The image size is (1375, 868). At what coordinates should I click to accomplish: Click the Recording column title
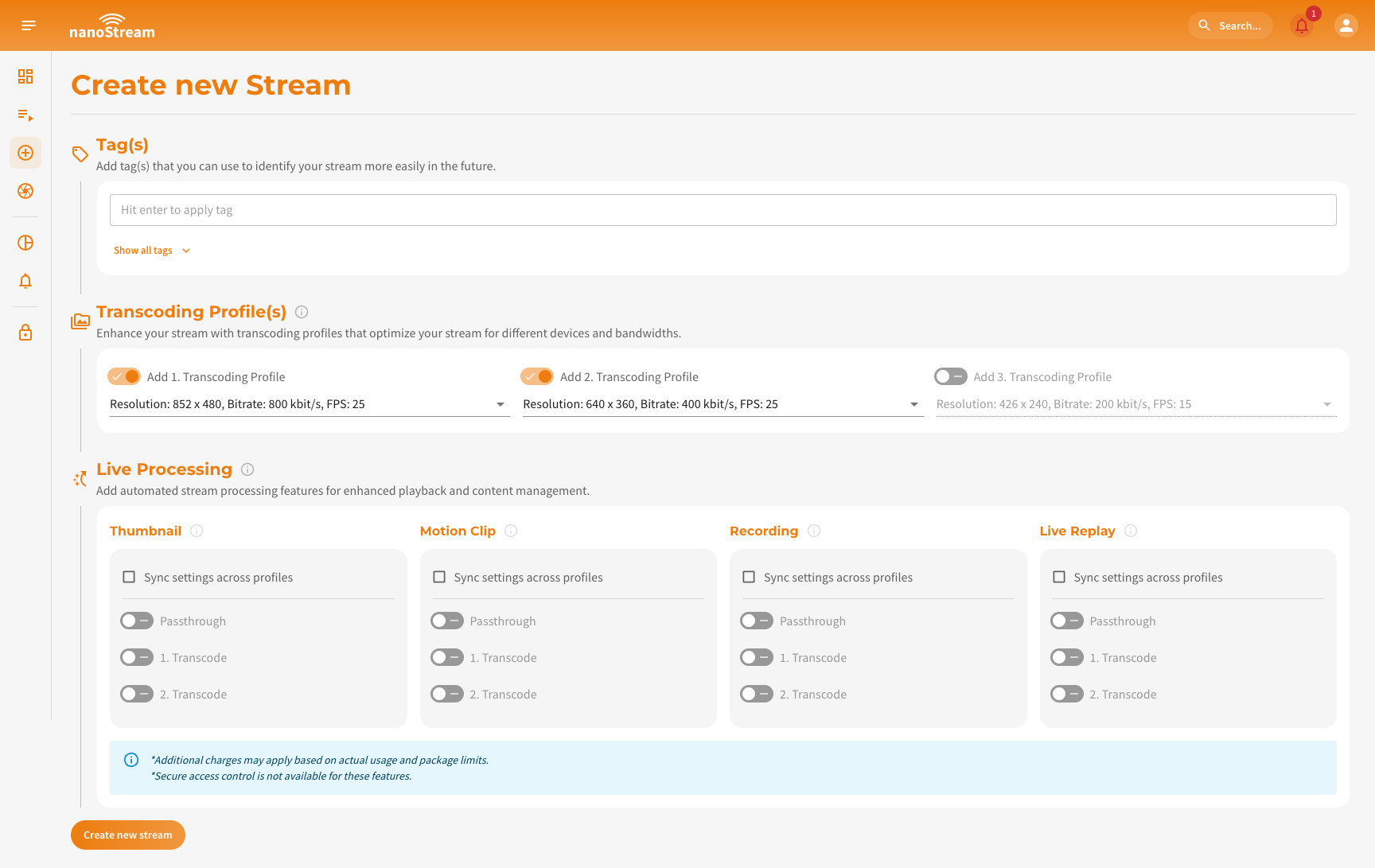tap(764, 531)
